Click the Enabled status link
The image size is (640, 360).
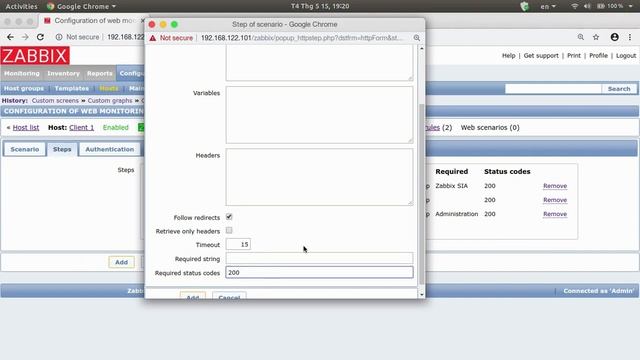tap(116, 127)
